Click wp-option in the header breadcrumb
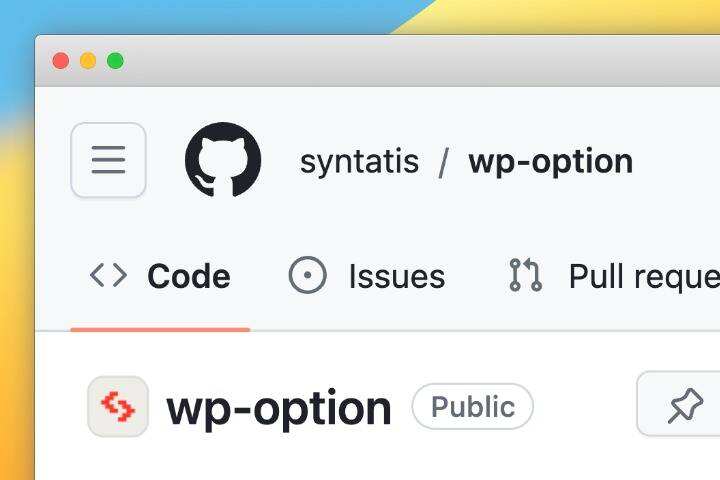 pyautogui.click(x=550, y=161)
